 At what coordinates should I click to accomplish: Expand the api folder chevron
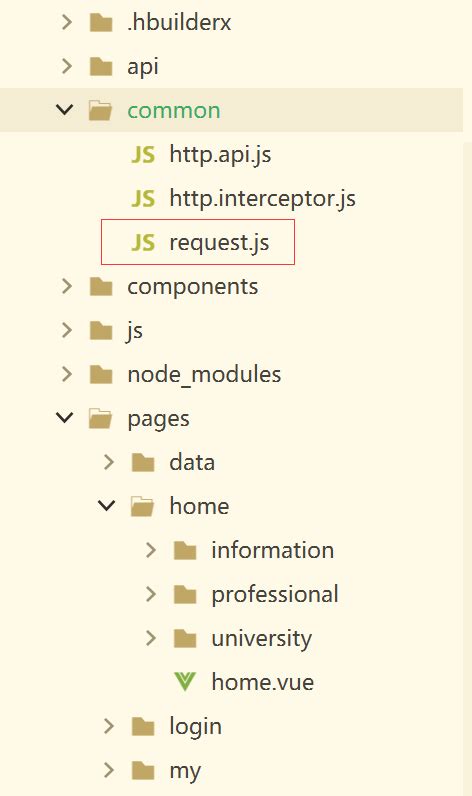tap(66, 67)
